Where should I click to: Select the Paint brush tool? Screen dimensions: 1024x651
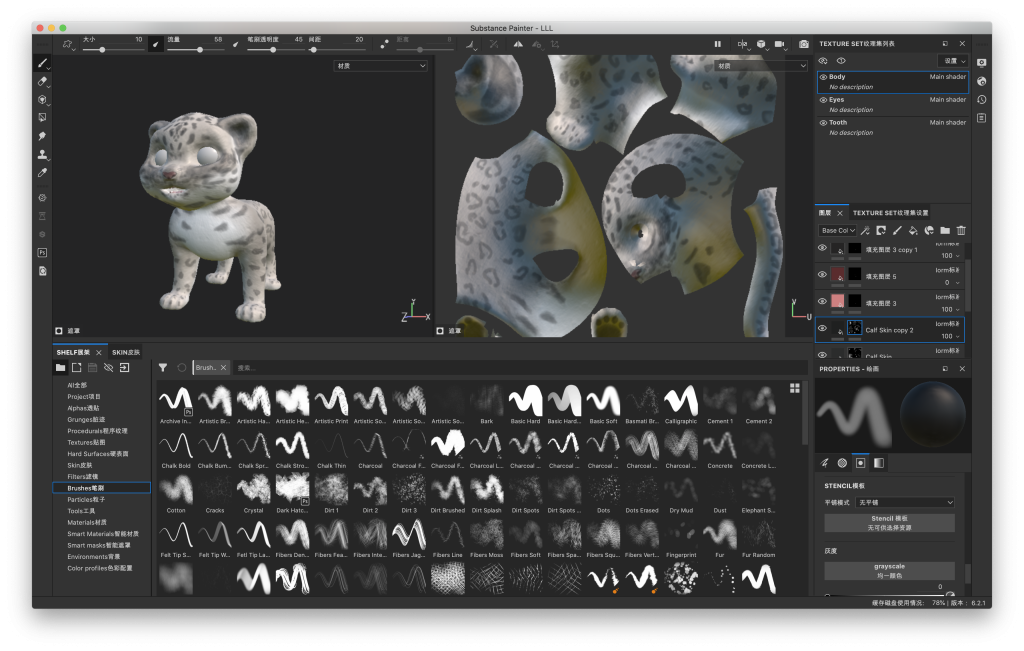42,63
